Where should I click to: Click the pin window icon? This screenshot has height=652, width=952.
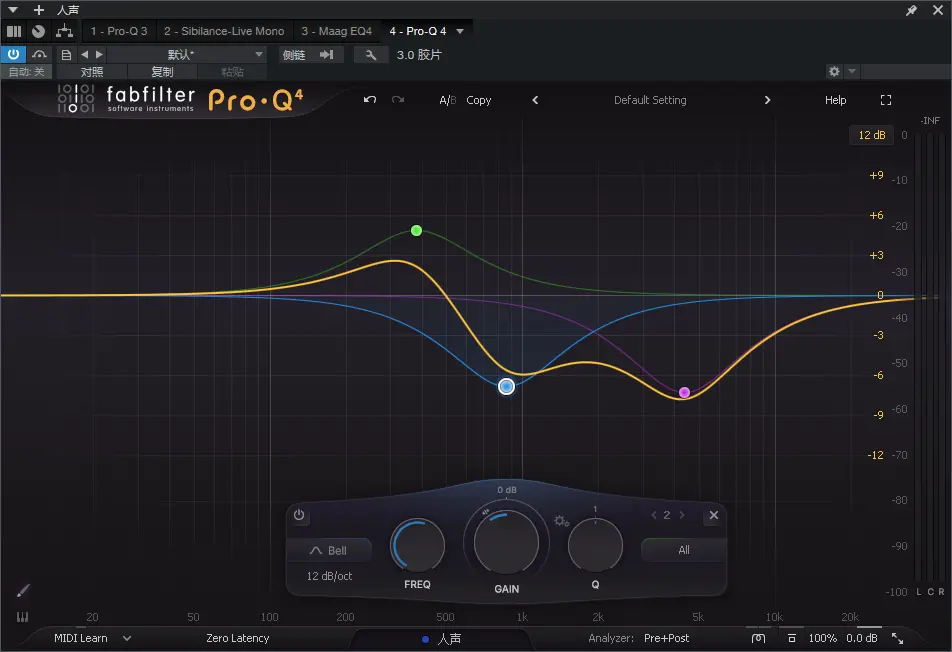point(911,10)
